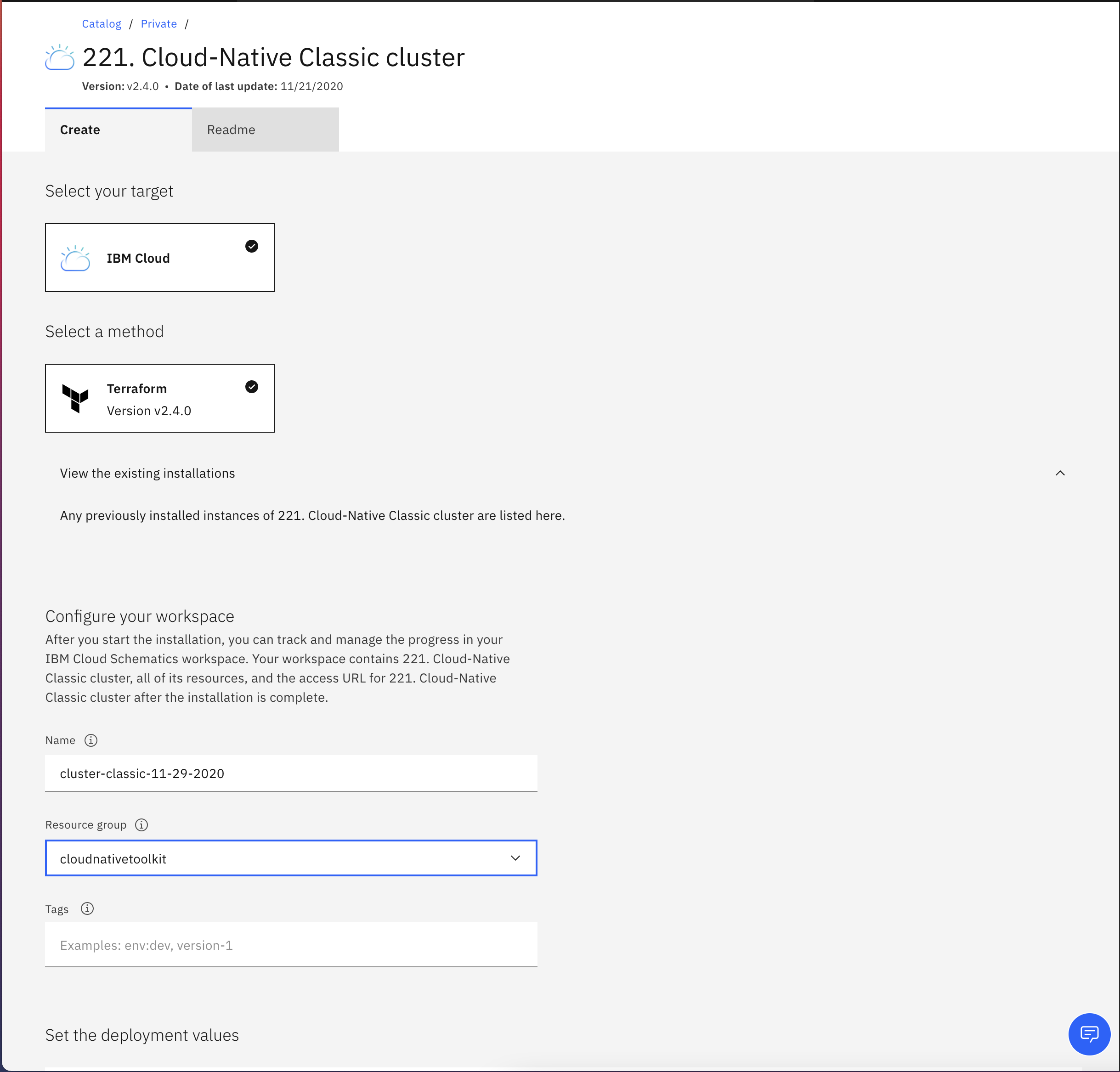Click the 'Version v2.4.0' text in Terraform tile
The image size is (1120, 1072).
point(148,410)
